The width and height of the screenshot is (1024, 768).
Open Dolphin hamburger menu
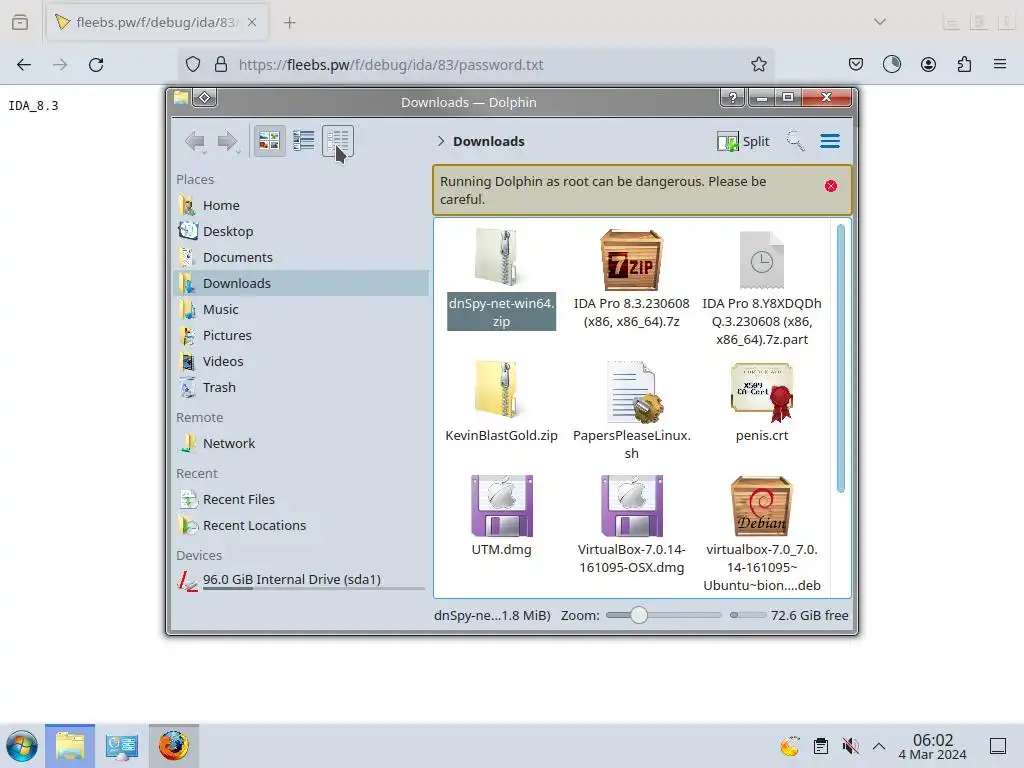830,141
